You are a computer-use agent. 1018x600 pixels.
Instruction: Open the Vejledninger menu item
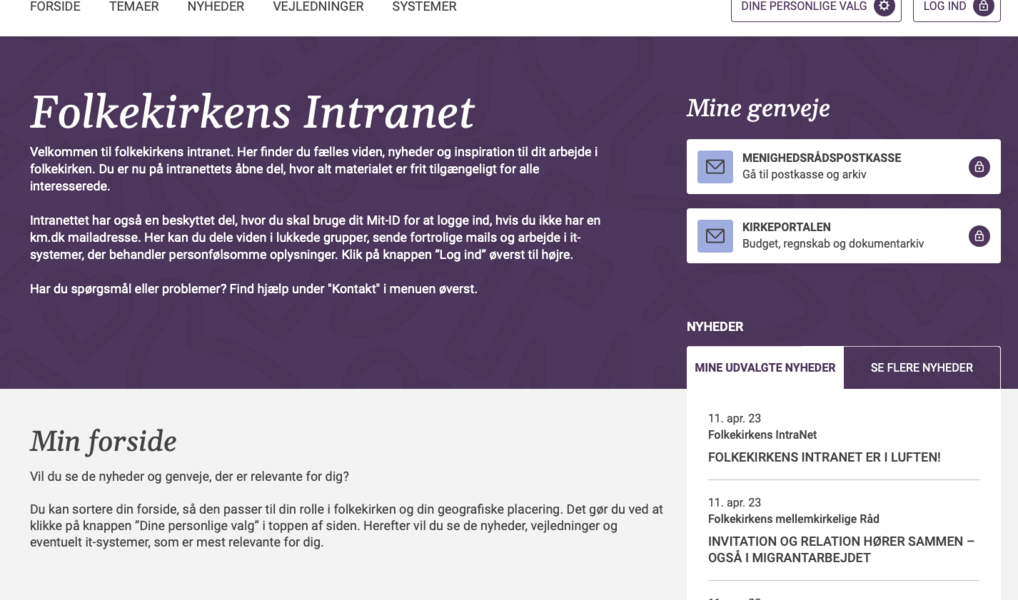[x=318, y=7]
